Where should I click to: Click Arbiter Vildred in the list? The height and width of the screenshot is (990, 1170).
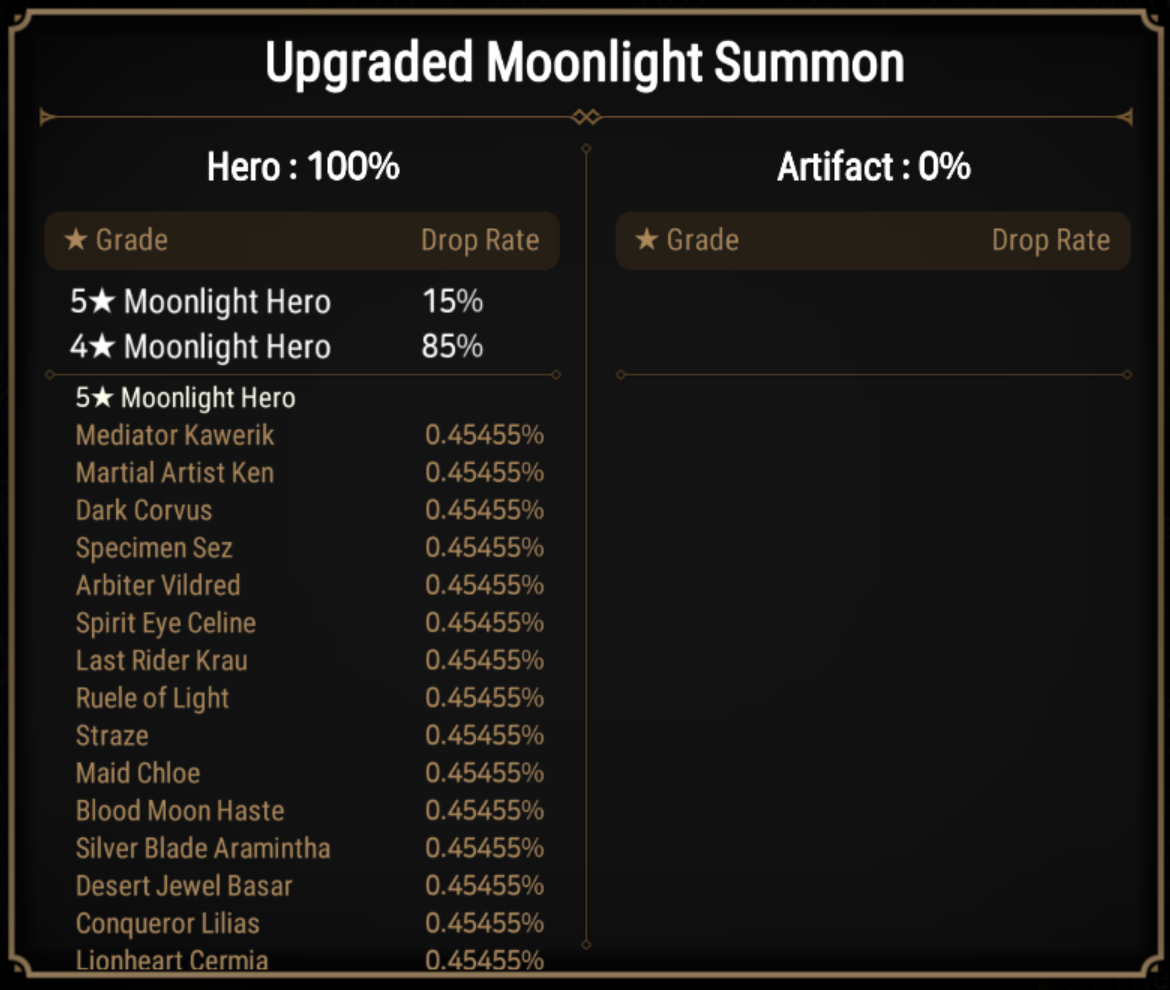[158, 585]
